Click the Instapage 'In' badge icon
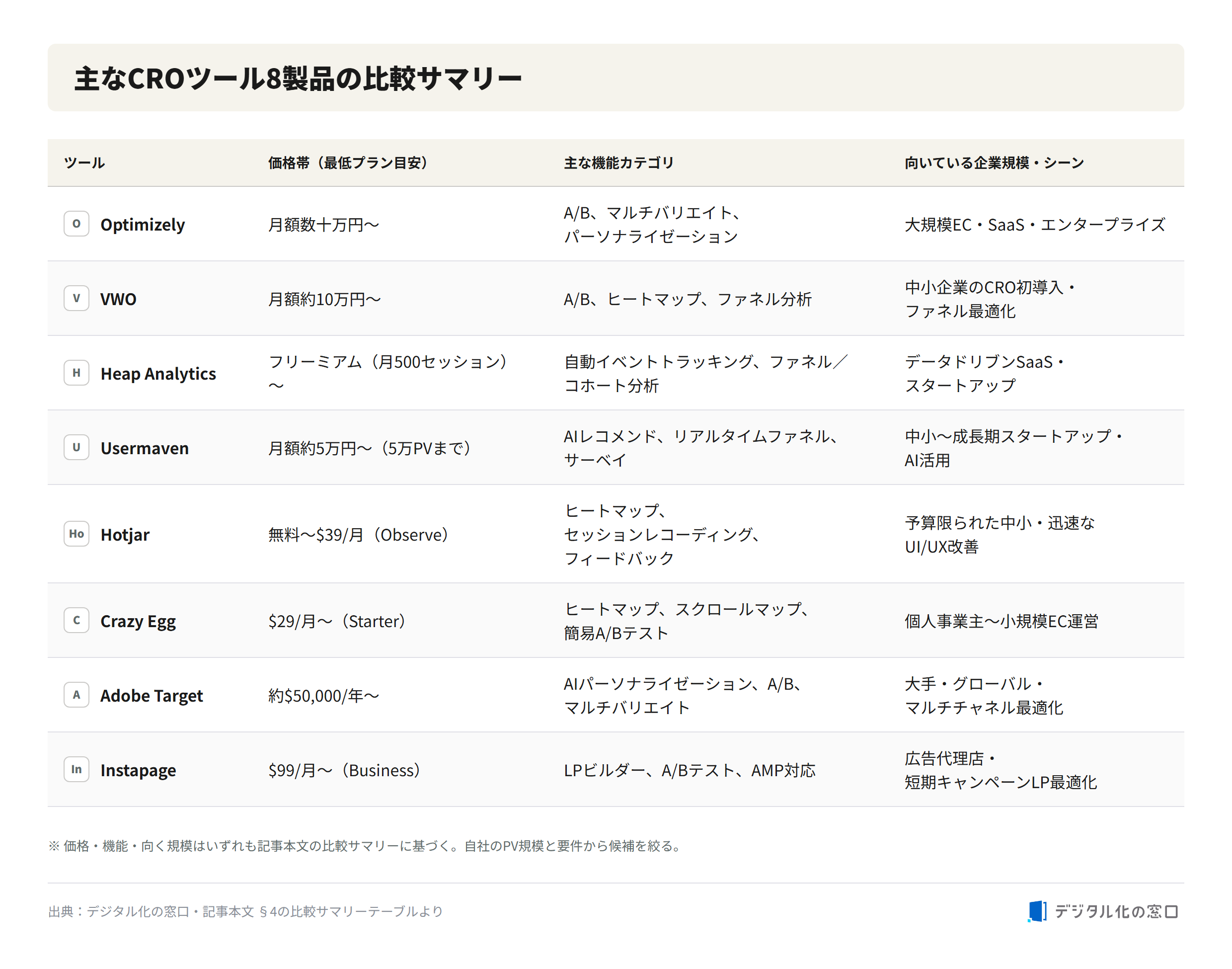Image resolution: width=1232 pixels, height=969 pixels. (77, 769)
